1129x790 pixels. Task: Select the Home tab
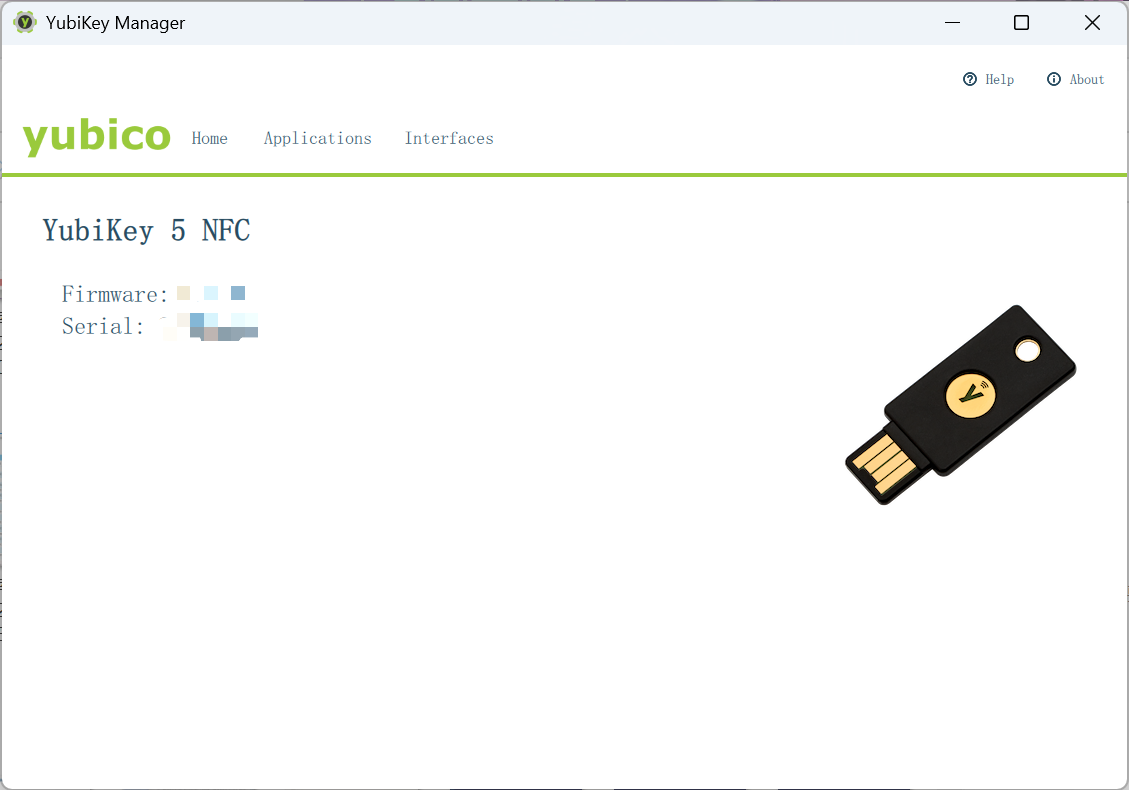coord(209,138)
